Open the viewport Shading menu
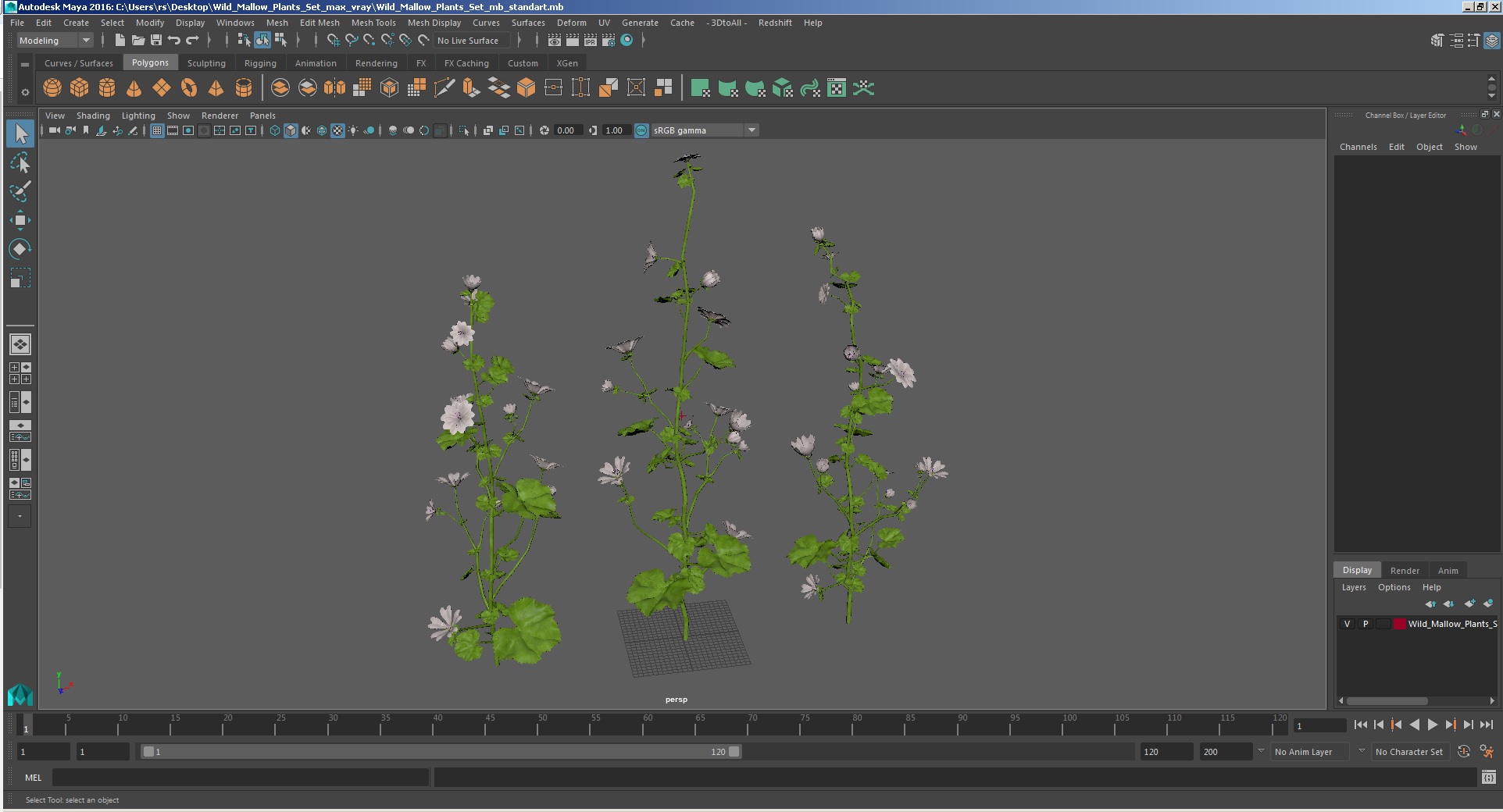Image resolution: width=1503 pixels, height=812 pixels. (x=93, y=116)
